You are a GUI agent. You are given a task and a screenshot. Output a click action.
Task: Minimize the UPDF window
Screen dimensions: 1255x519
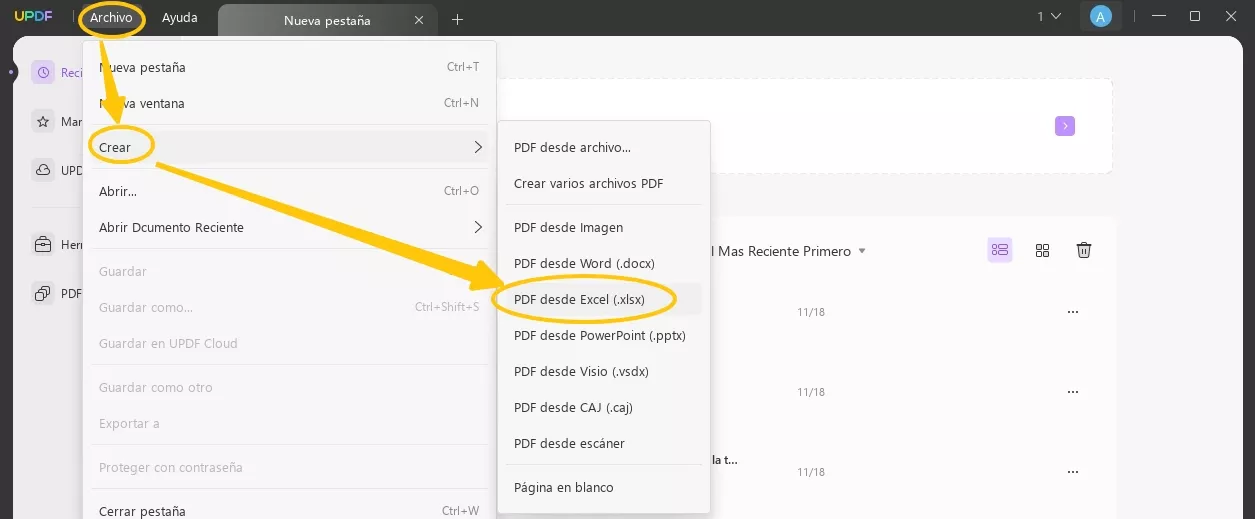[x=1159, y=17]
